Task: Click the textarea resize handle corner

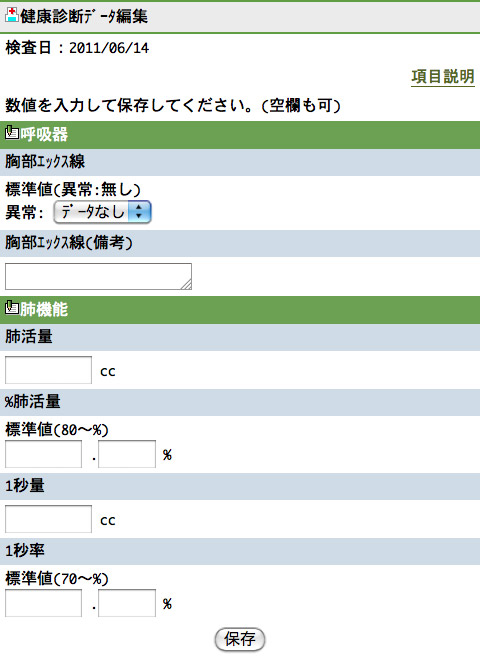Action: [x=187, y=285]
